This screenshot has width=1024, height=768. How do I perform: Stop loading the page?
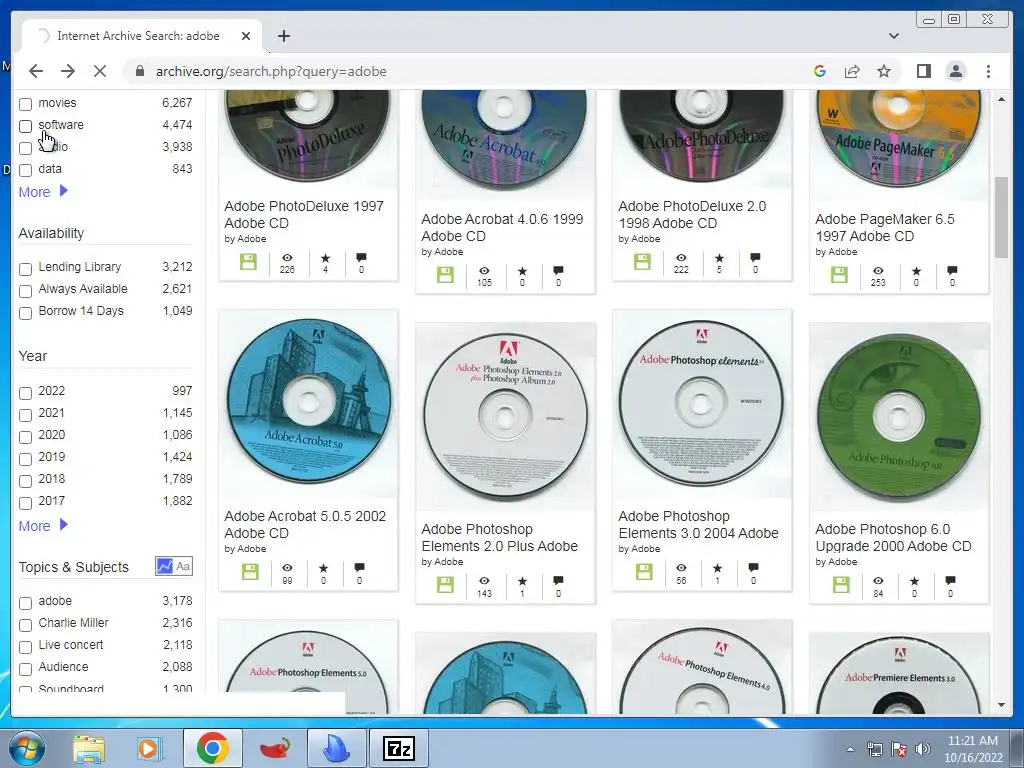(100, 71)
